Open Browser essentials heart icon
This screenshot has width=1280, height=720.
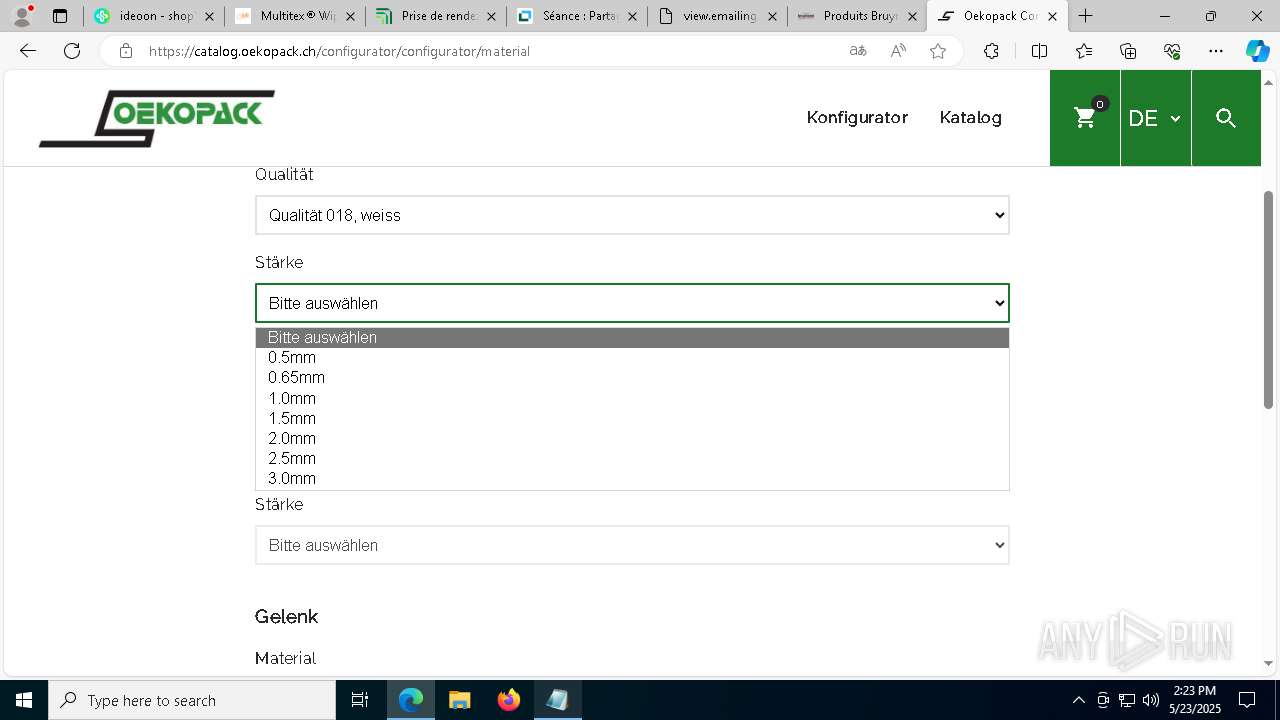pyautogui.click(x=1172, y=51)
